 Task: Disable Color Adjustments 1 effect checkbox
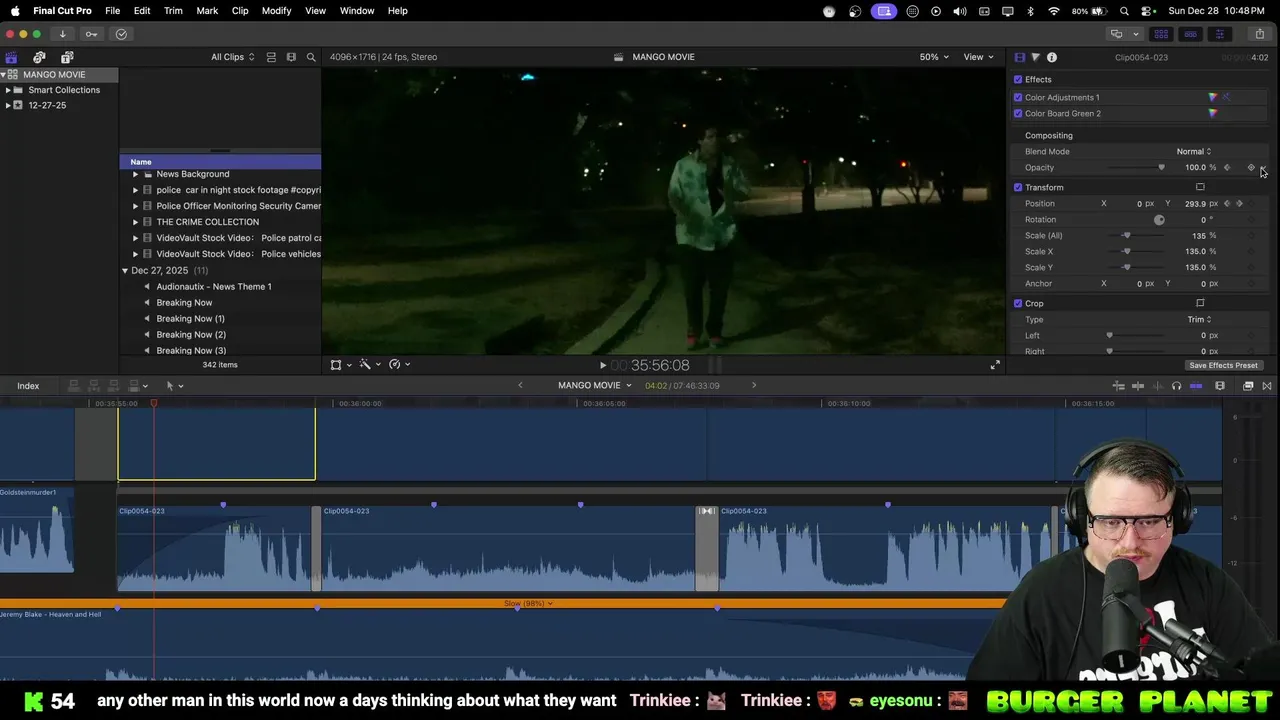click(x=1018, y=97)
